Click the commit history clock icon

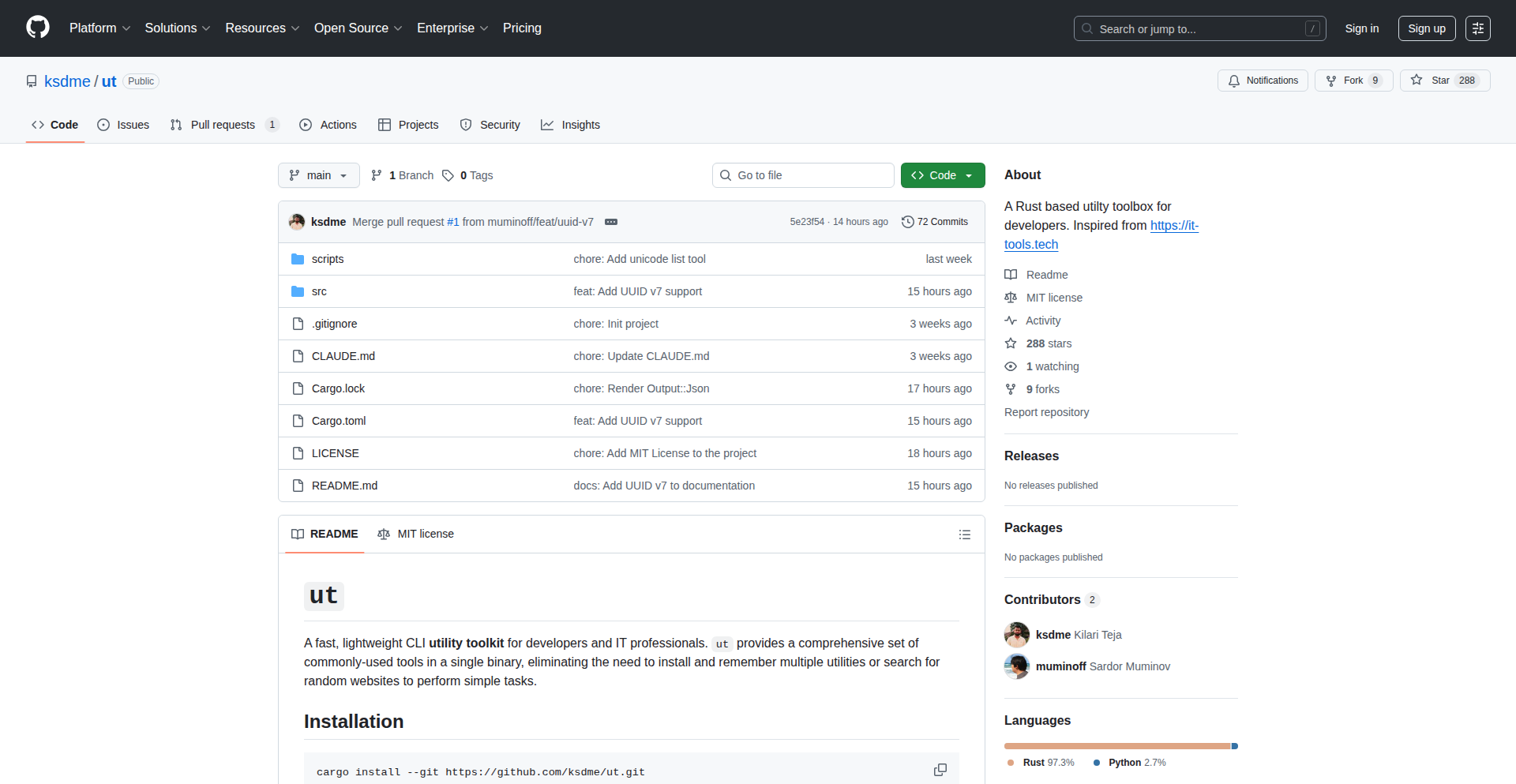(x=908, y=222)
